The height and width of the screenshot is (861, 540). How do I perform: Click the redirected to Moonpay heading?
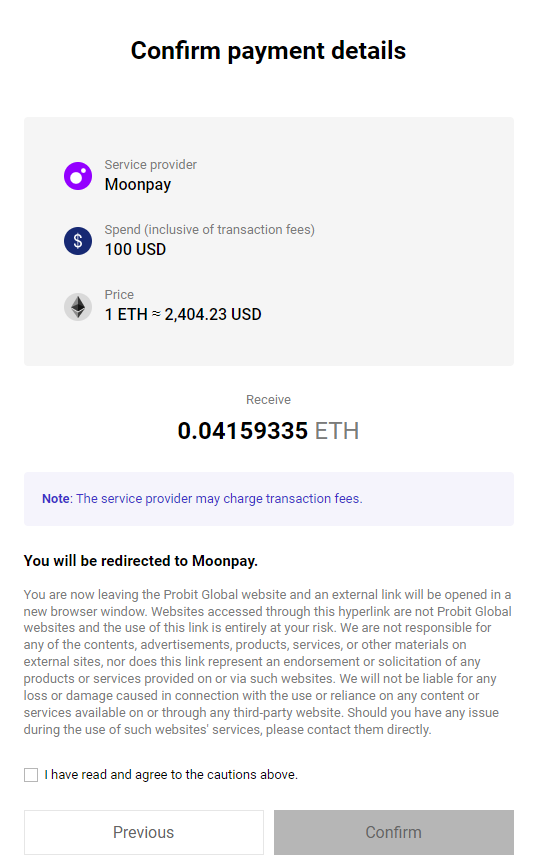click(141, 561)
